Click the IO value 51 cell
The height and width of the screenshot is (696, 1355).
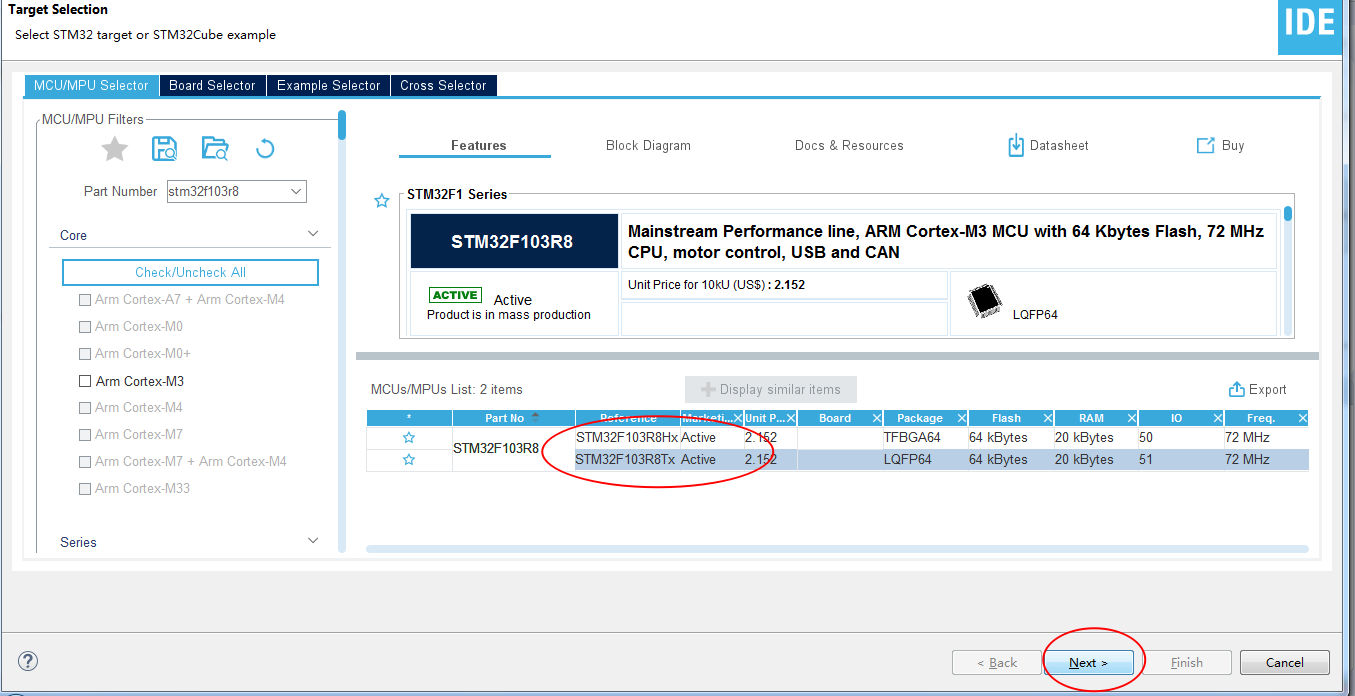[x=1181, y=460]
